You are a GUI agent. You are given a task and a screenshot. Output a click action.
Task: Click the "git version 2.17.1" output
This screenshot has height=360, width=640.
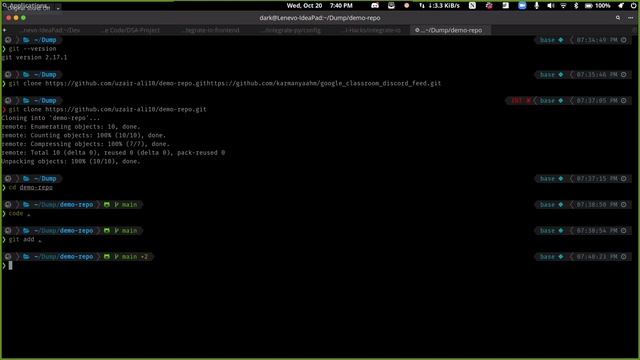[x=34, y=57]
